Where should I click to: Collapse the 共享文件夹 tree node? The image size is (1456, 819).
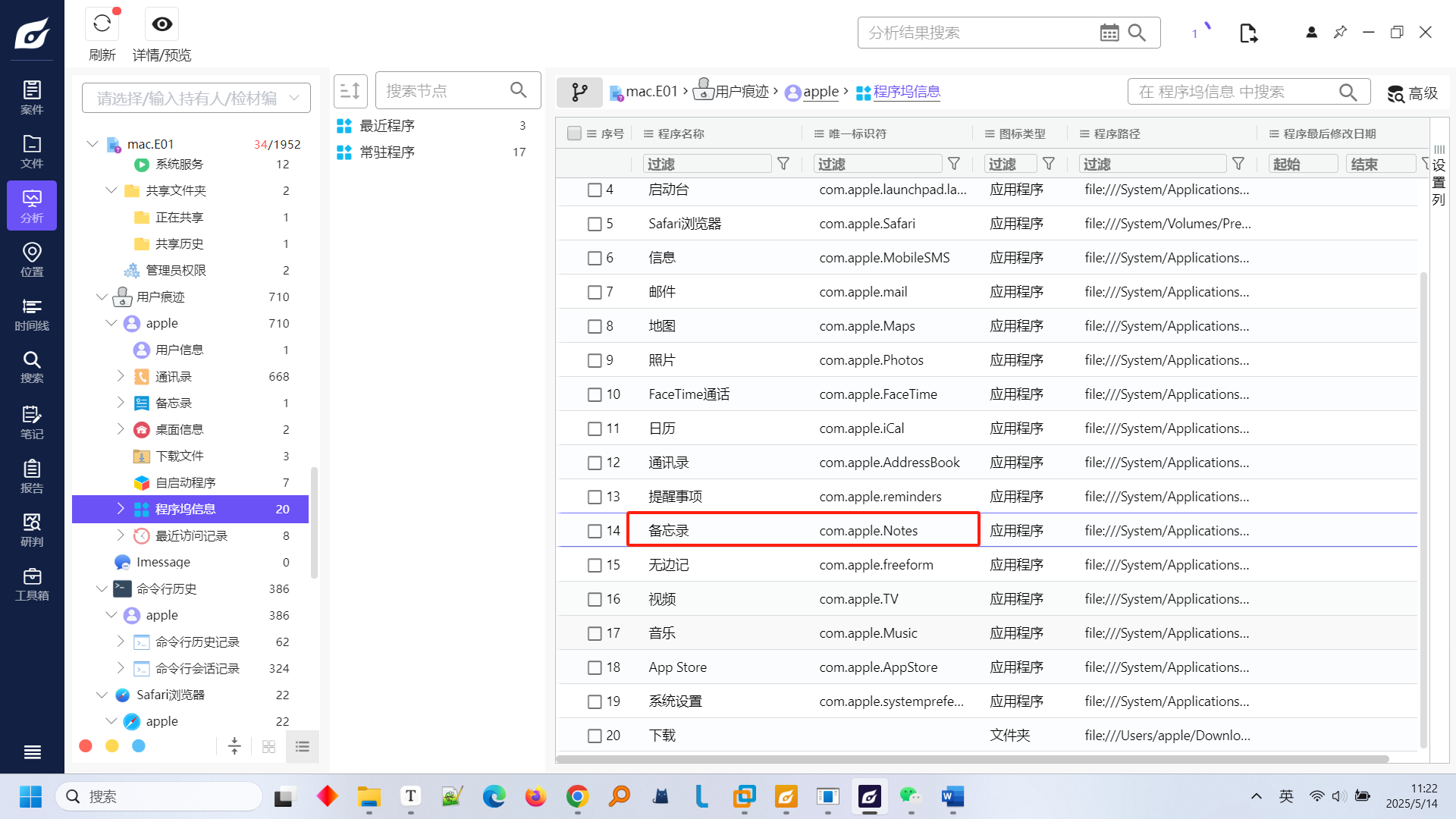click(111, 190)
